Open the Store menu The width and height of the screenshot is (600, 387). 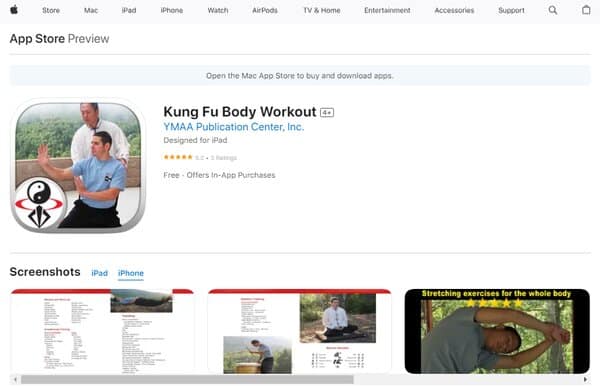tap(51, 11)
